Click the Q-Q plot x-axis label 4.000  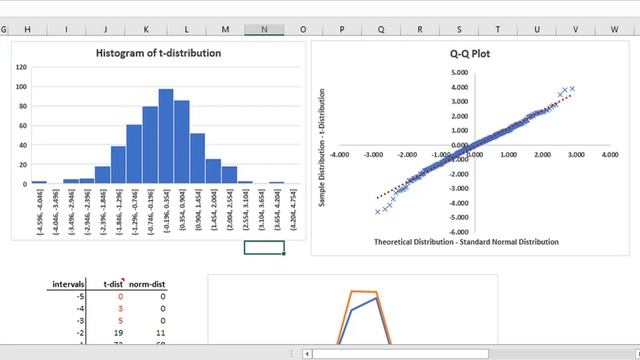610,155
